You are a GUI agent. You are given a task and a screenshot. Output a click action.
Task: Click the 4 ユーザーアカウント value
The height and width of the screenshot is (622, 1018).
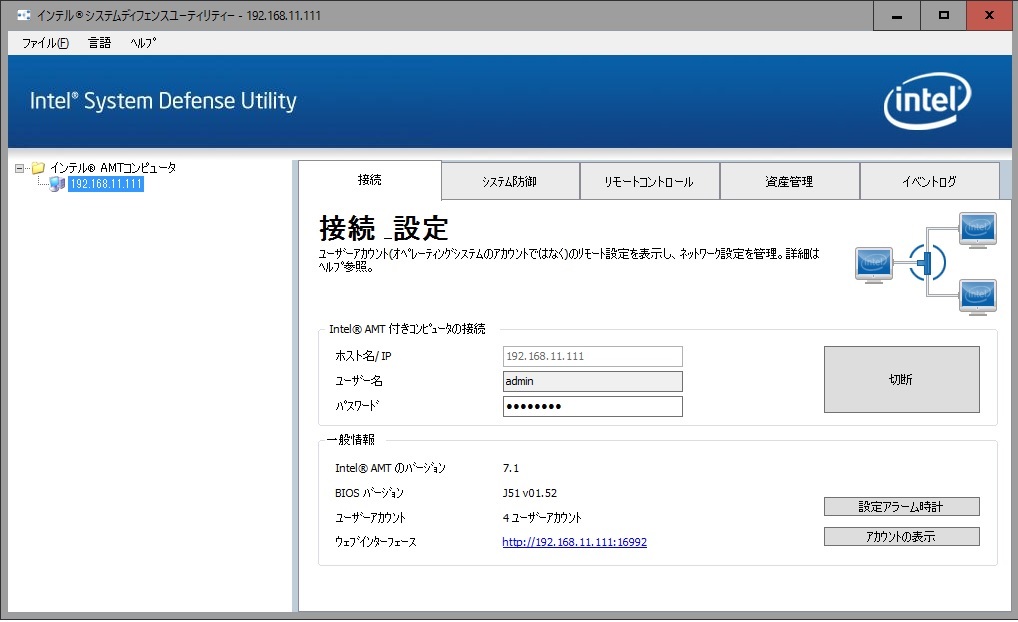point(542,517)
